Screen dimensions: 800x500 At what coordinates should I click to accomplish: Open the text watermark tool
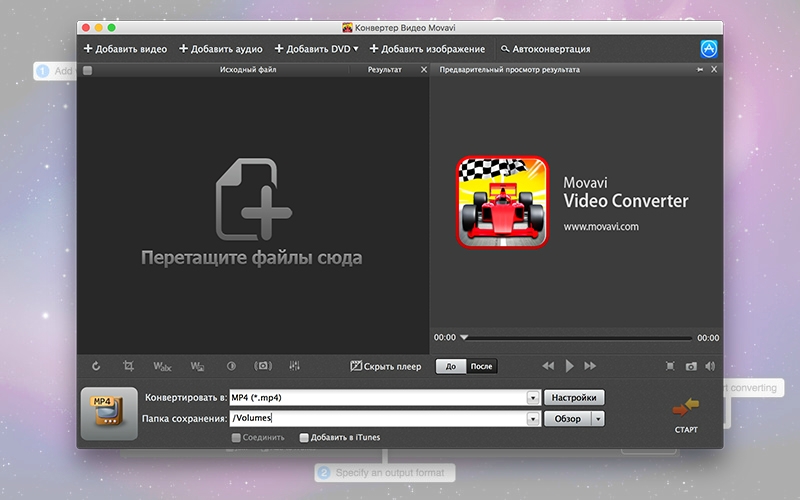[x=162, y=366]
